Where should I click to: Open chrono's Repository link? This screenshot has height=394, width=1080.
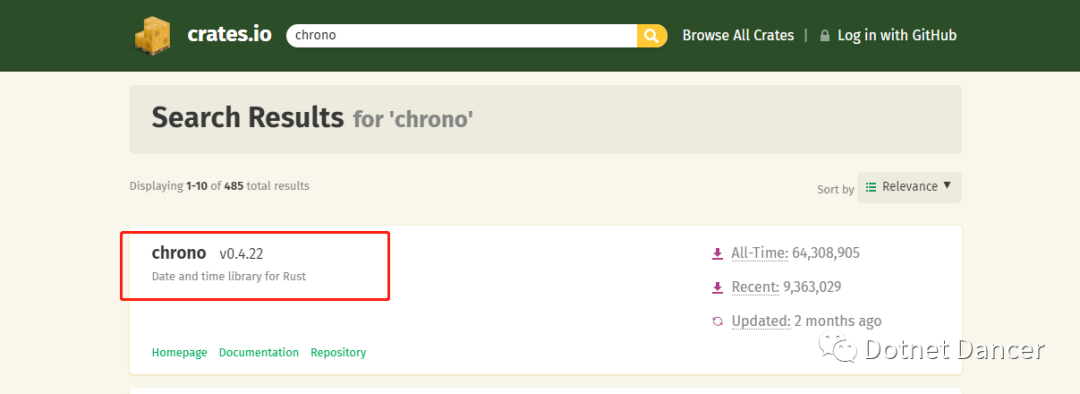pyautogui.click(x=338, y=352)
